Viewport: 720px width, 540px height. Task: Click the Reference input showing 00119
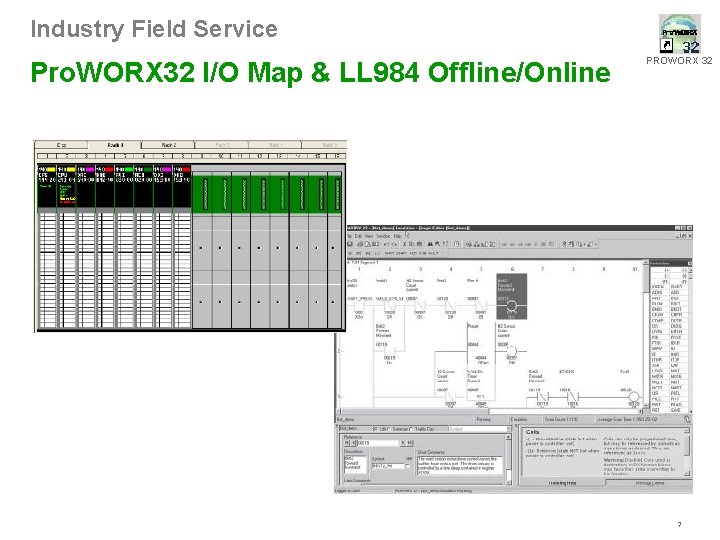[x=378, y=443]
